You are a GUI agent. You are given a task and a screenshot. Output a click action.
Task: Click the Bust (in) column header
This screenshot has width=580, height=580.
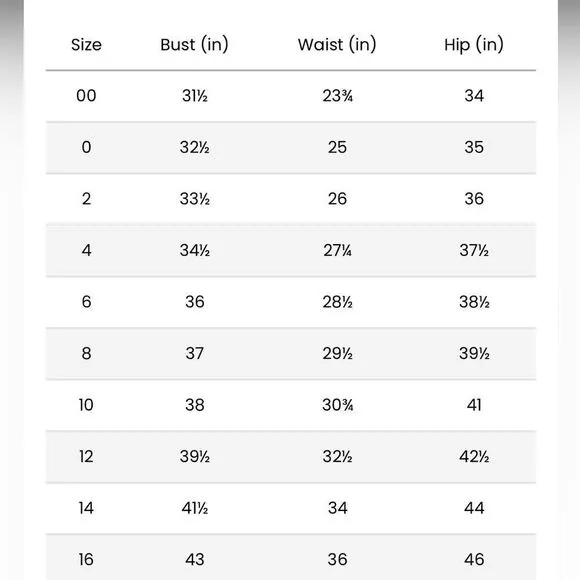(195, 45)
